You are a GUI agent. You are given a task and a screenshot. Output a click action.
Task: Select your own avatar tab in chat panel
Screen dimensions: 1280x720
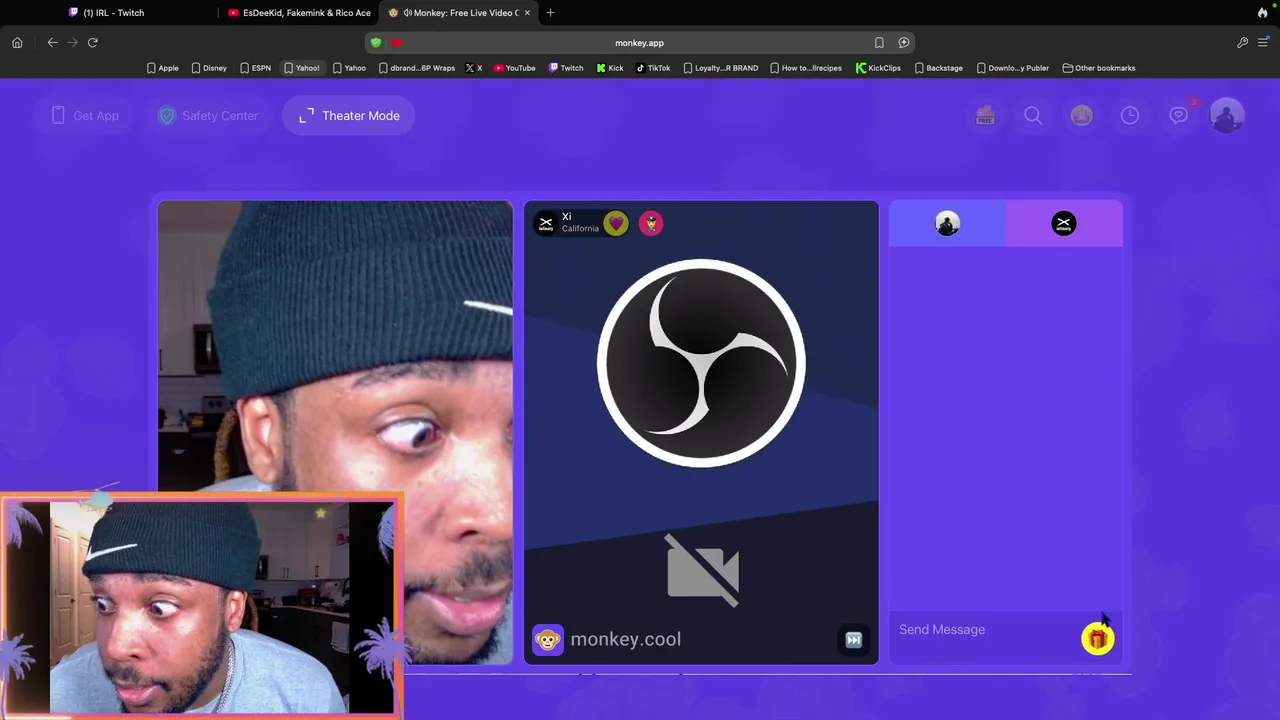(x=947, y=224)
